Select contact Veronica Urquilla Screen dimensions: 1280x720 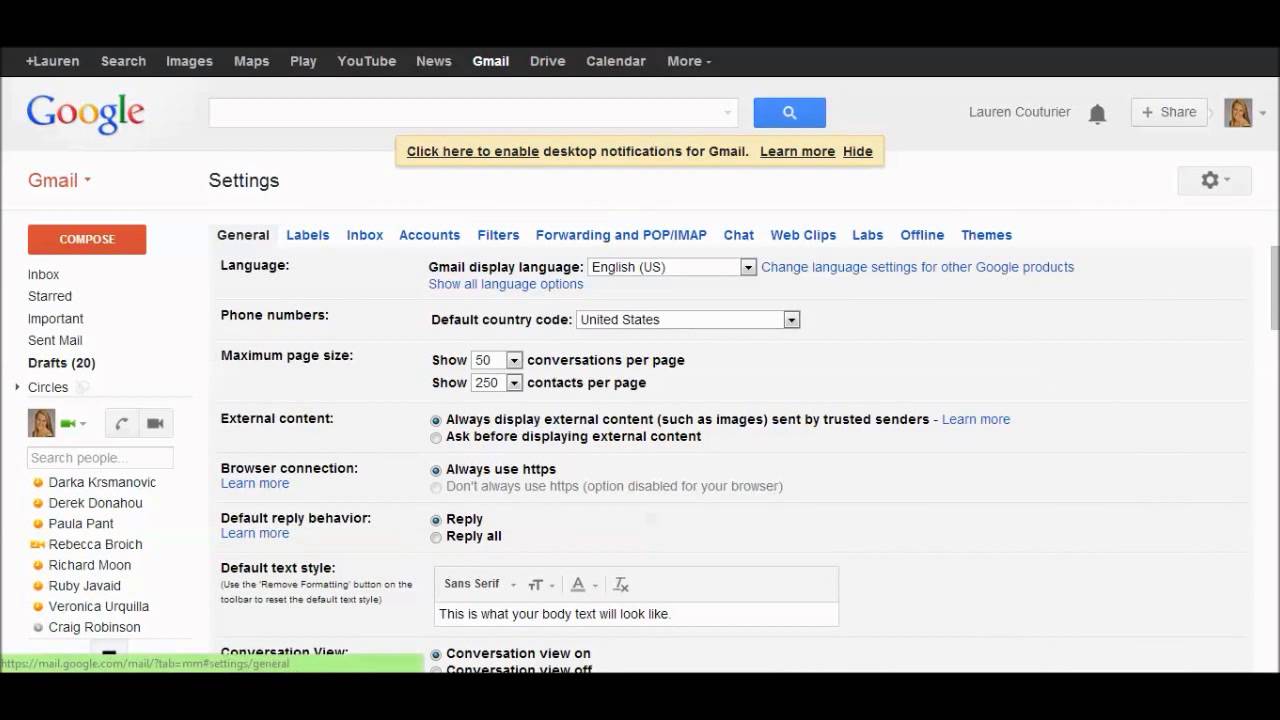click(x=98, y=607)
